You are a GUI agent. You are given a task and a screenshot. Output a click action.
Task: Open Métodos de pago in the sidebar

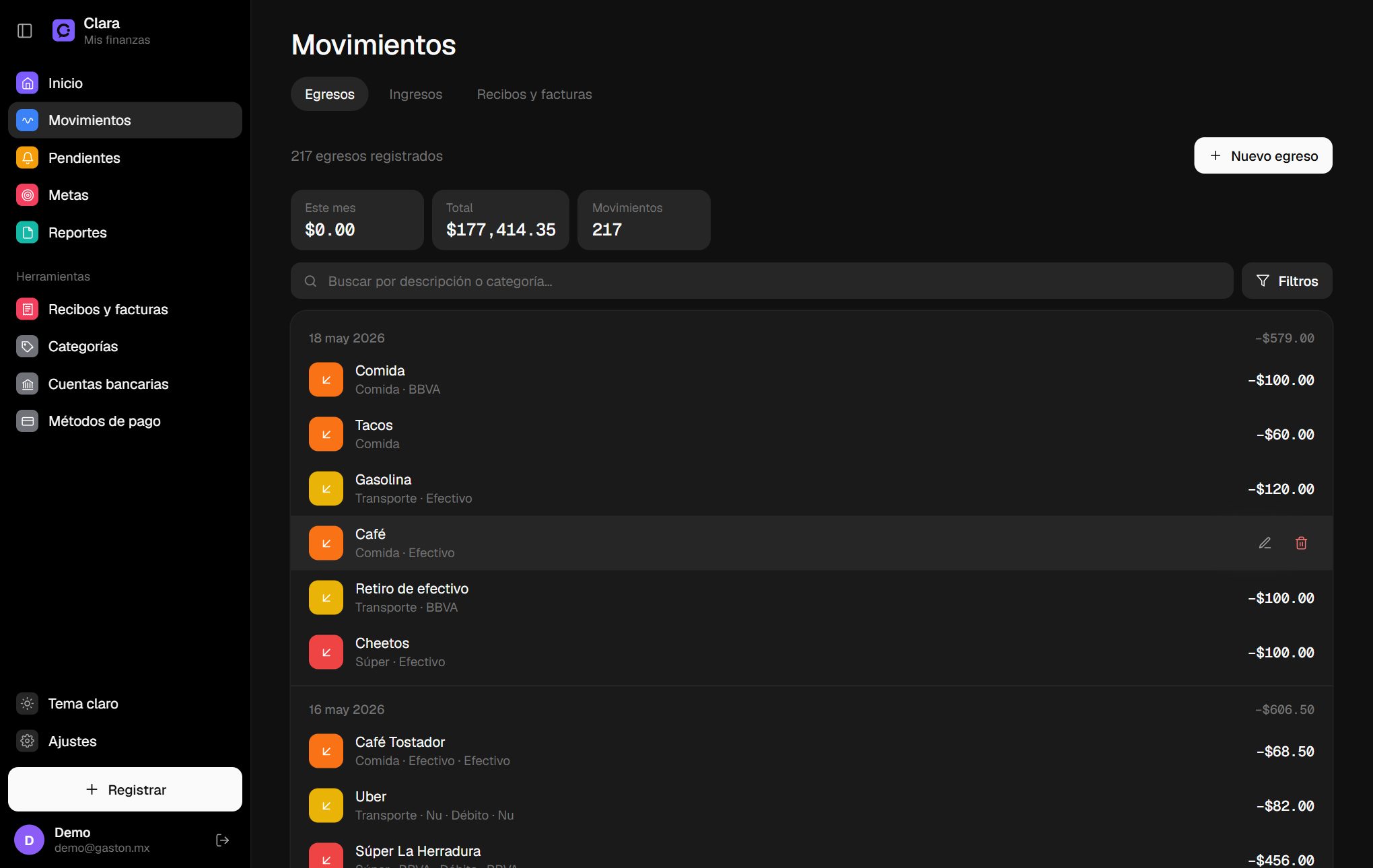[125, 421]
